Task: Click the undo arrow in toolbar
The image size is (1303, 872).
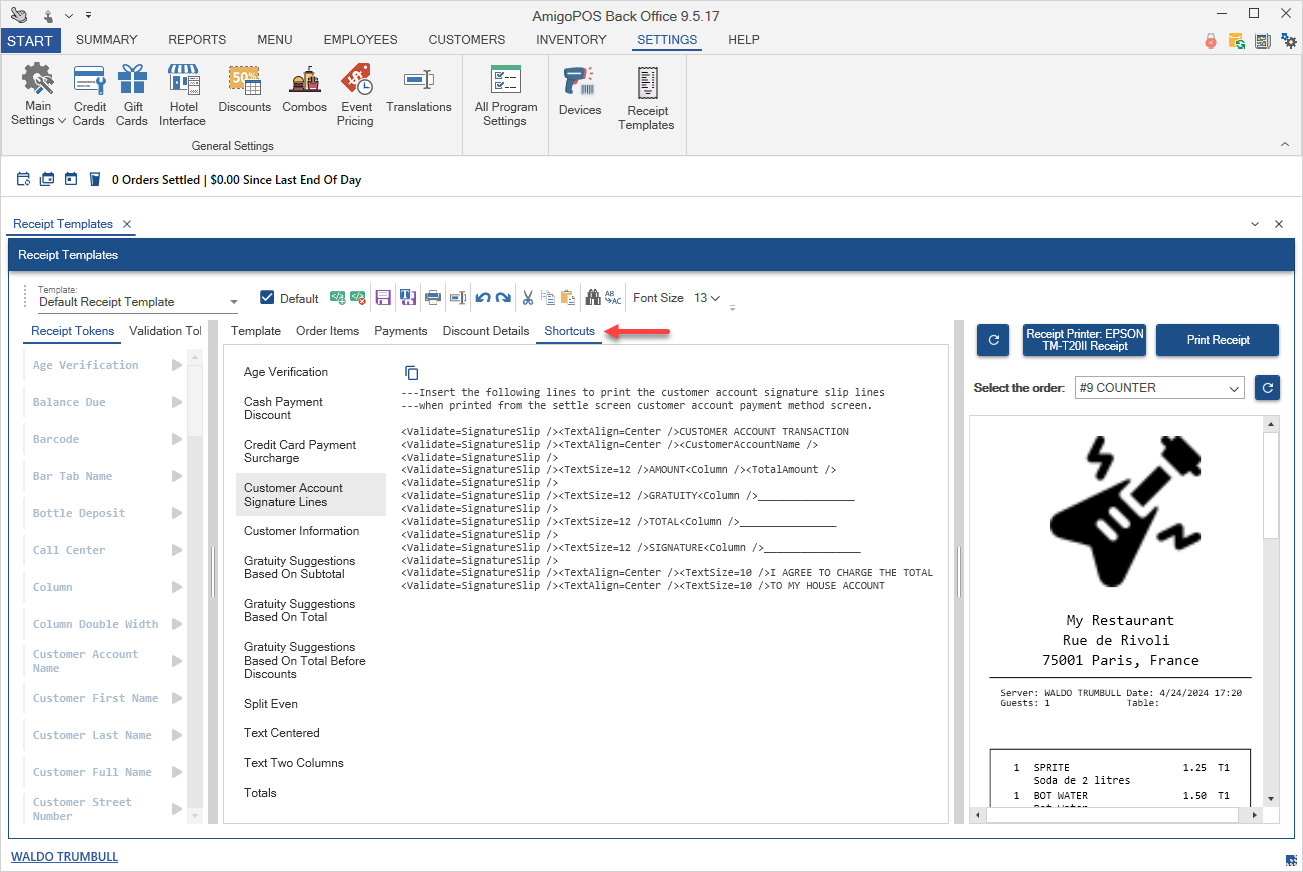Action: 483,298
